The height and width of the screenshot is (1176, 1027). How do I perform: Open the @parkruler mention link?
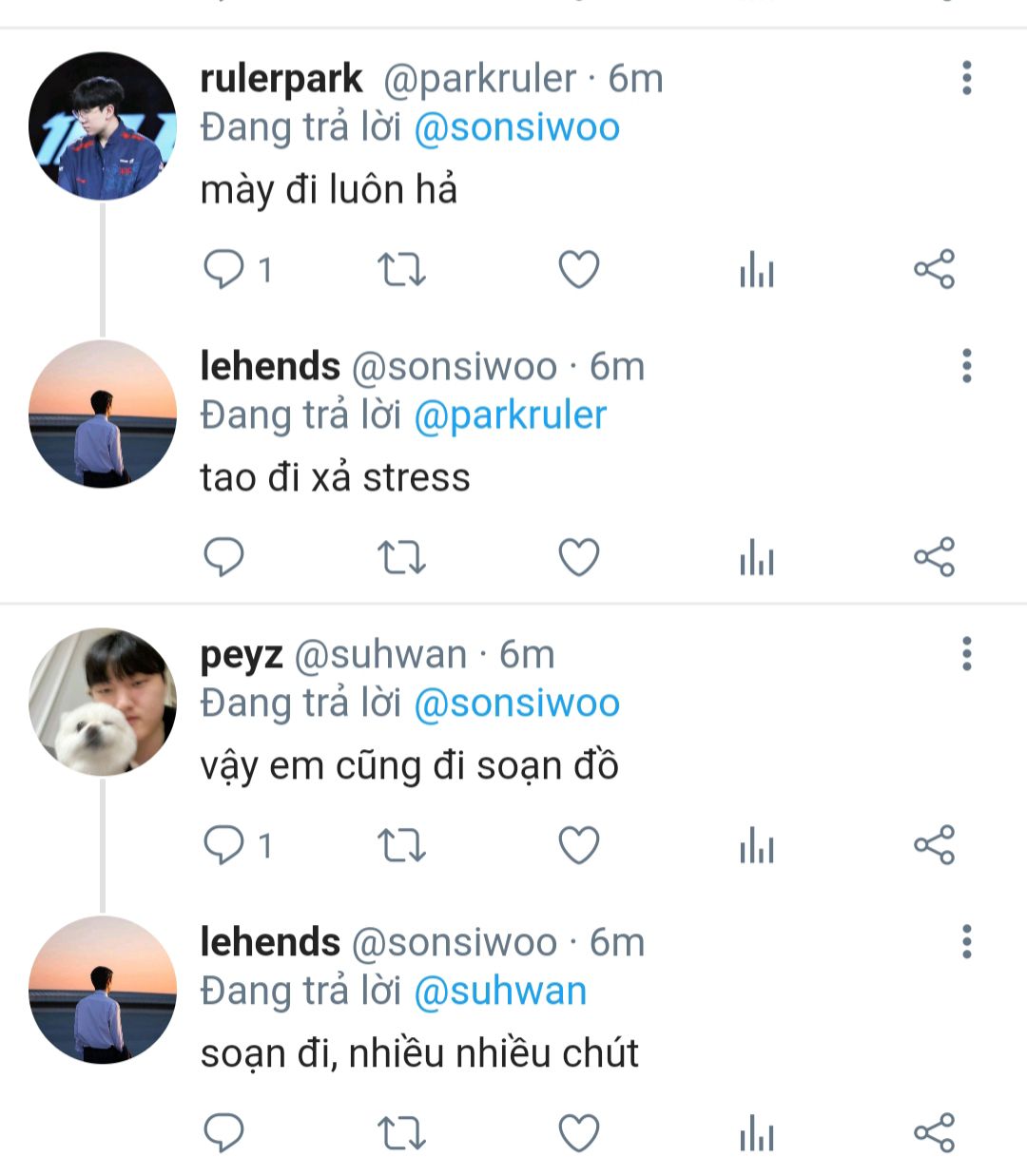click(510, 416)
